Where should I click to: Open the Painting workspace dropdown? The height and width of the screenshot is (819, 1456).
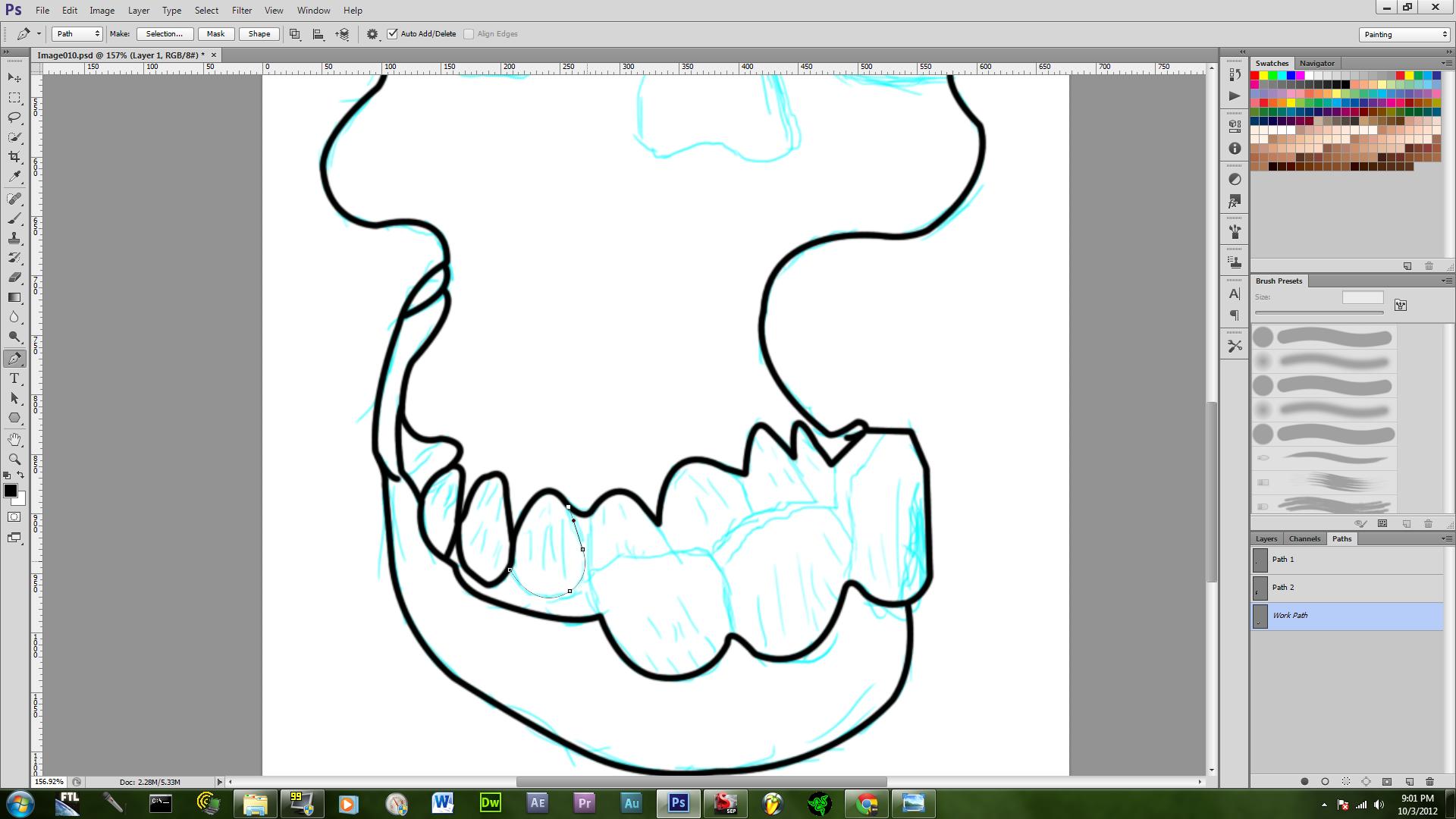coord(1404,34)
